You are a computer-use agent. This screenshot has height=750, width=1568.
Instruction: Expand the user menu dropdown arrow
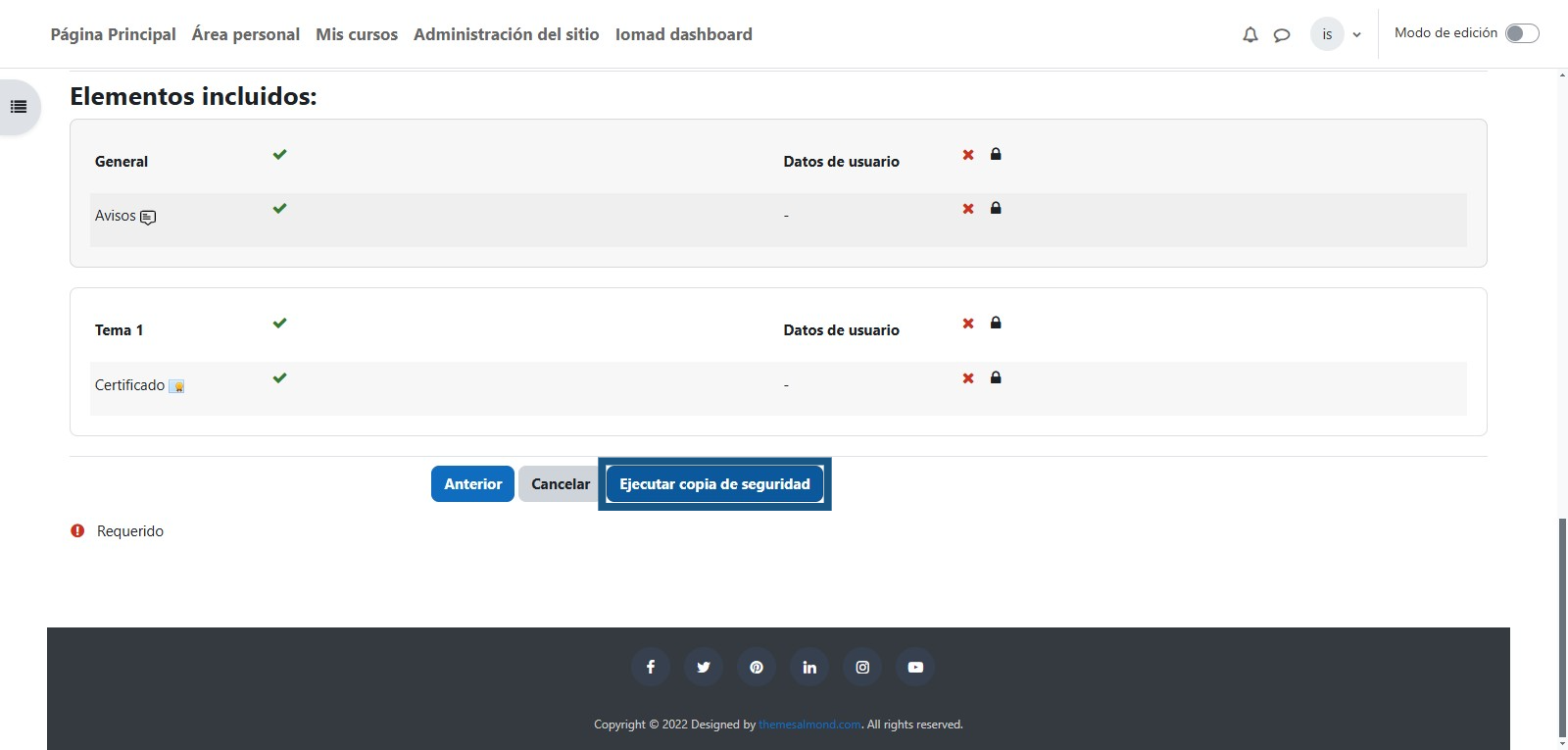pos(1356,34)
